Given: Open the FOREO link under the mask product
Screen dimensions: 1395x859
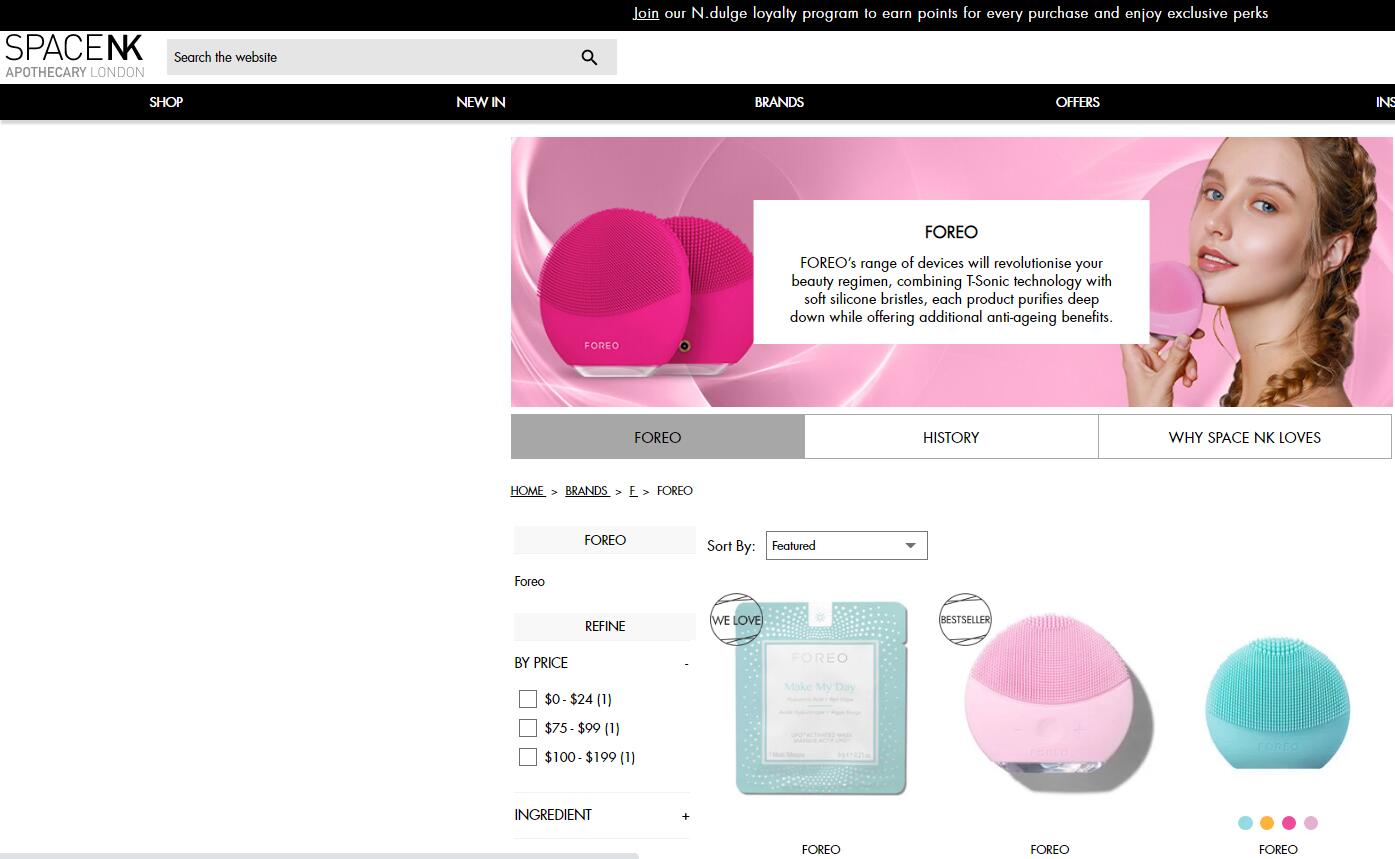Looking at the screenshot, I should pos(821,850).
